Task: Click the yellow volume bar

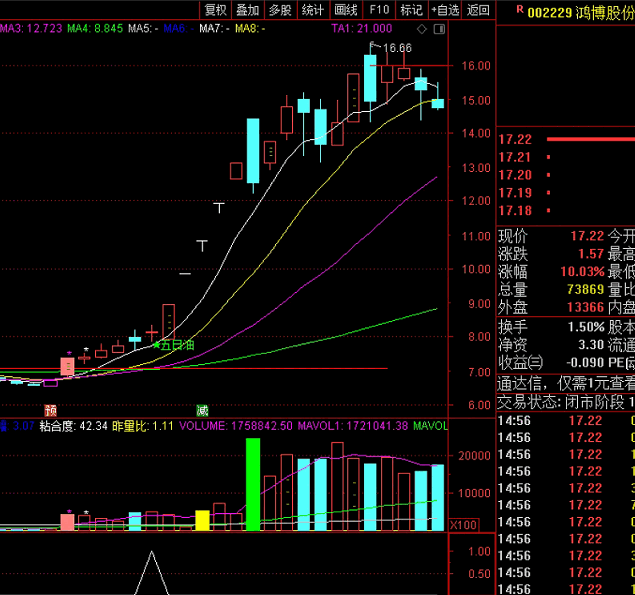Action: pyautogui.click(x=202, y=520)
